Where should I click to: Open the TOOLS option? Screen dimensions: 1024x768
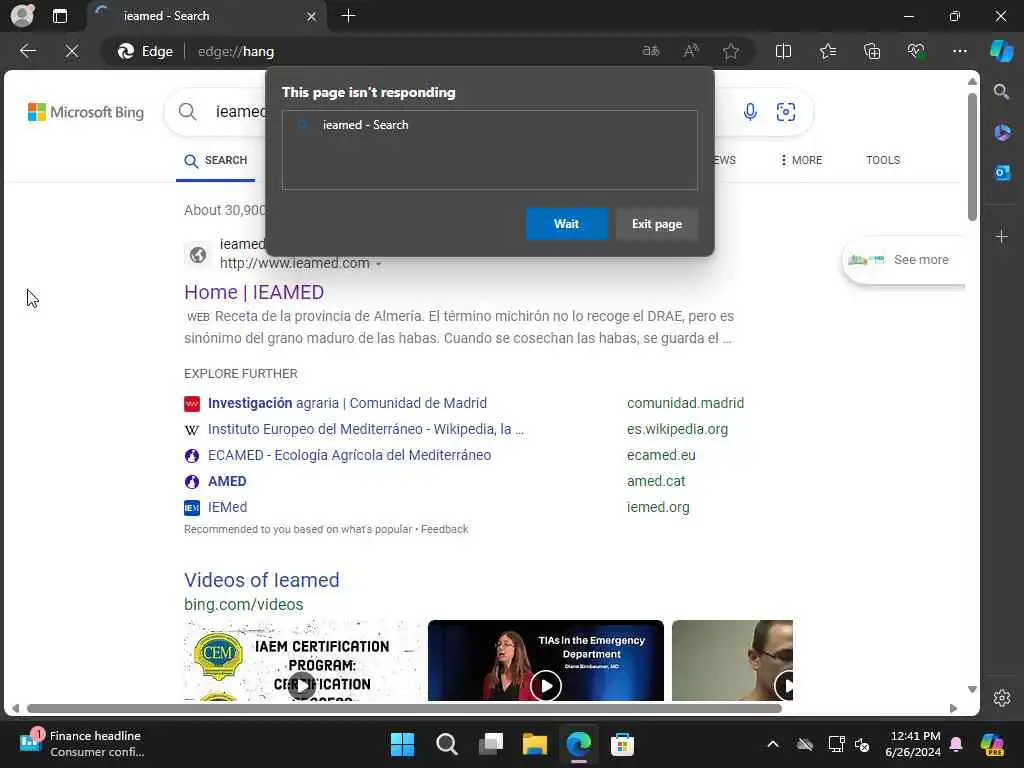883,160
